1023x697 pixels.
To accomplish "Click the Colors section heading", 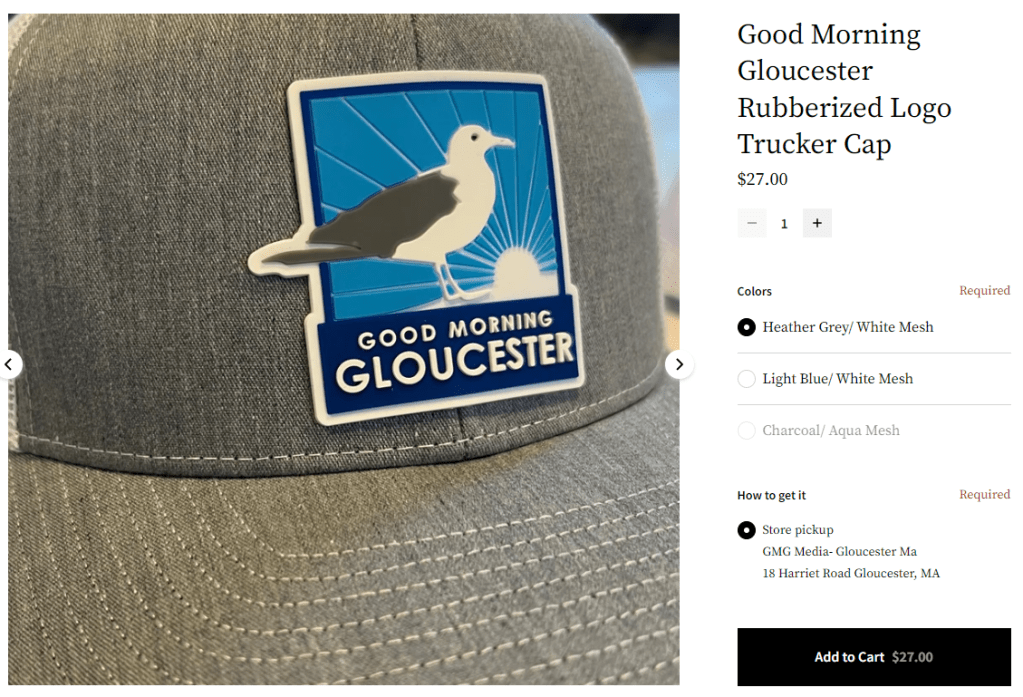I will click(x=754, y=291).
